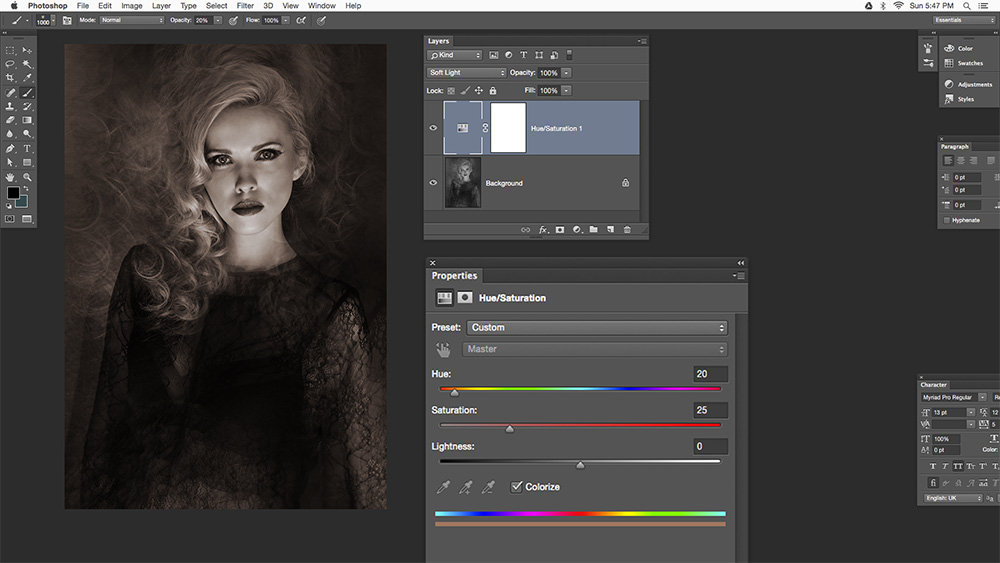Toggle lock image pixels brush icon
The height and width of the screenshot is (563, 1000).
(465, 91)
